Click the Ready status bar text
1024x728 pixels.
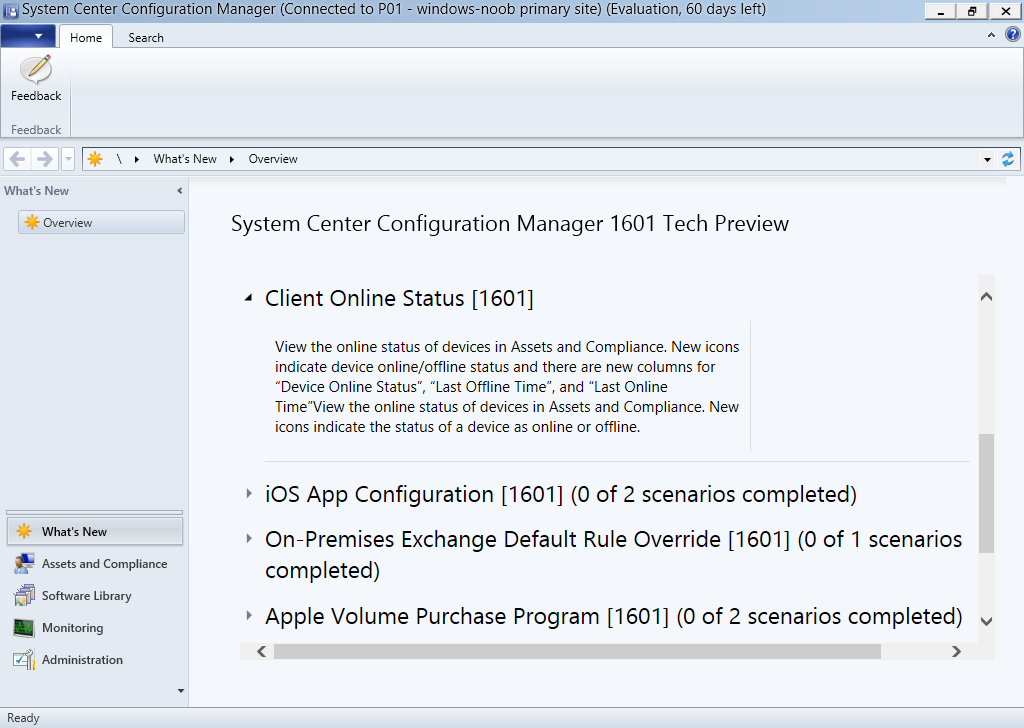[23, 718]
